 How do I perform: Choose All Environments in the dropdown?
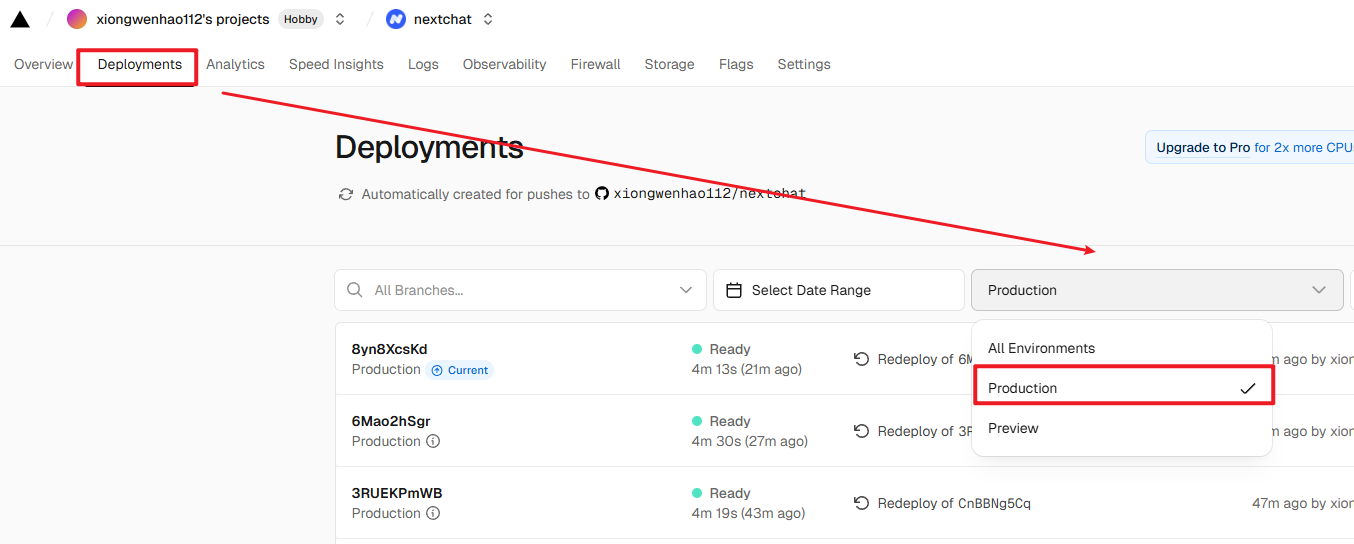[x=1122, y=348]
